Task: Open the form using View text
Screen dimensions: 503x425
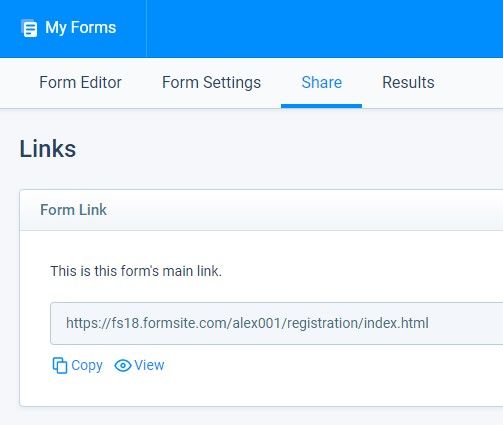Action: click(149, 365)
